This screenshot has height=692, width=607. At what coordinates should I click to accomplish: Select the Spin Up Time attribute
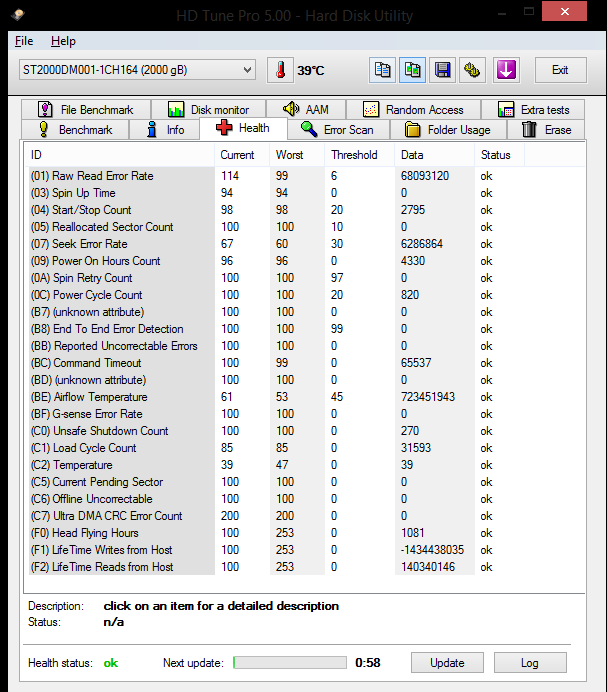pos(276,193)
